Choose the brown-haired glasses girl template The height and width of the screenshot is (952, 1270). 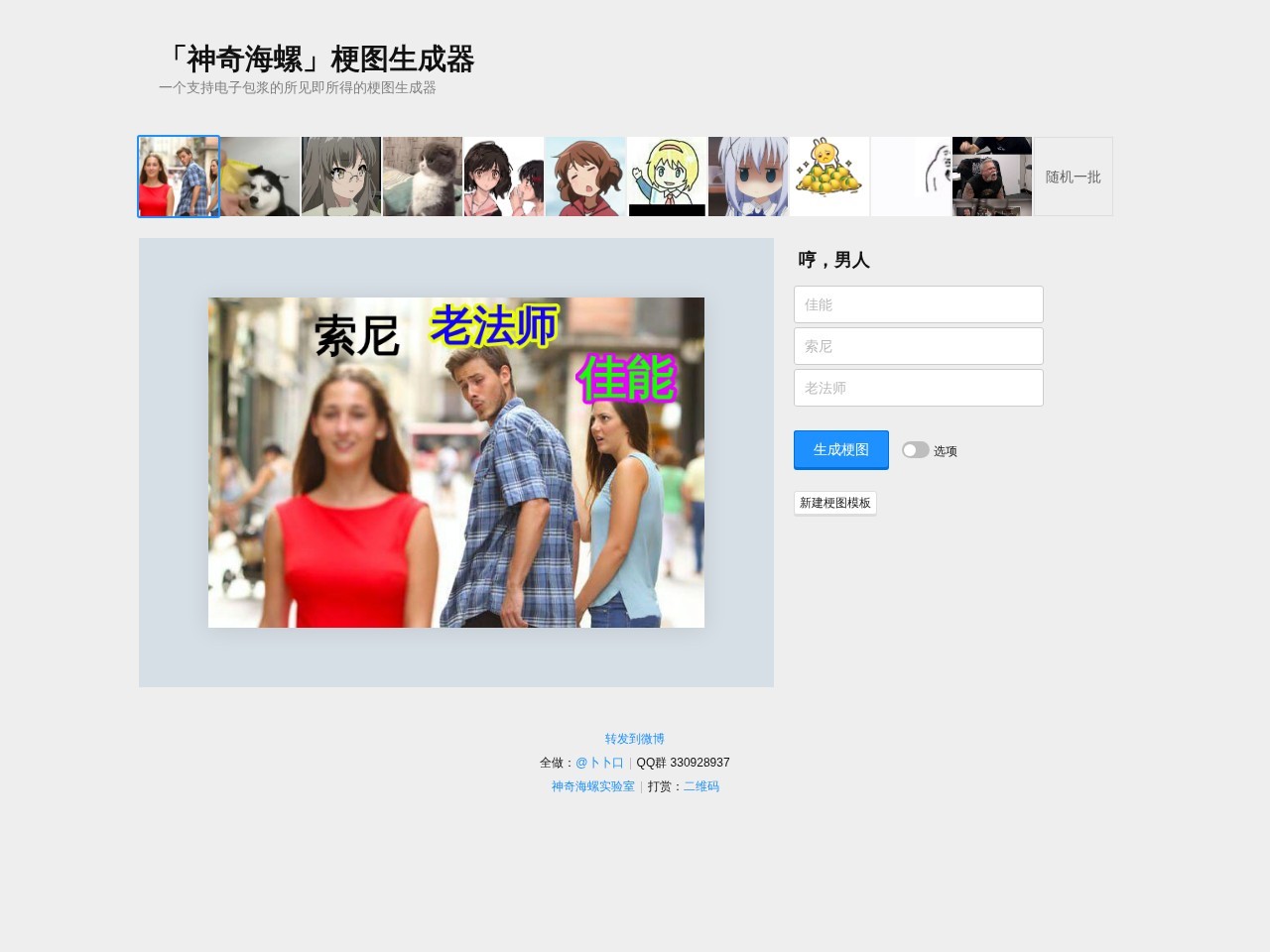click(x=341, y=177)
